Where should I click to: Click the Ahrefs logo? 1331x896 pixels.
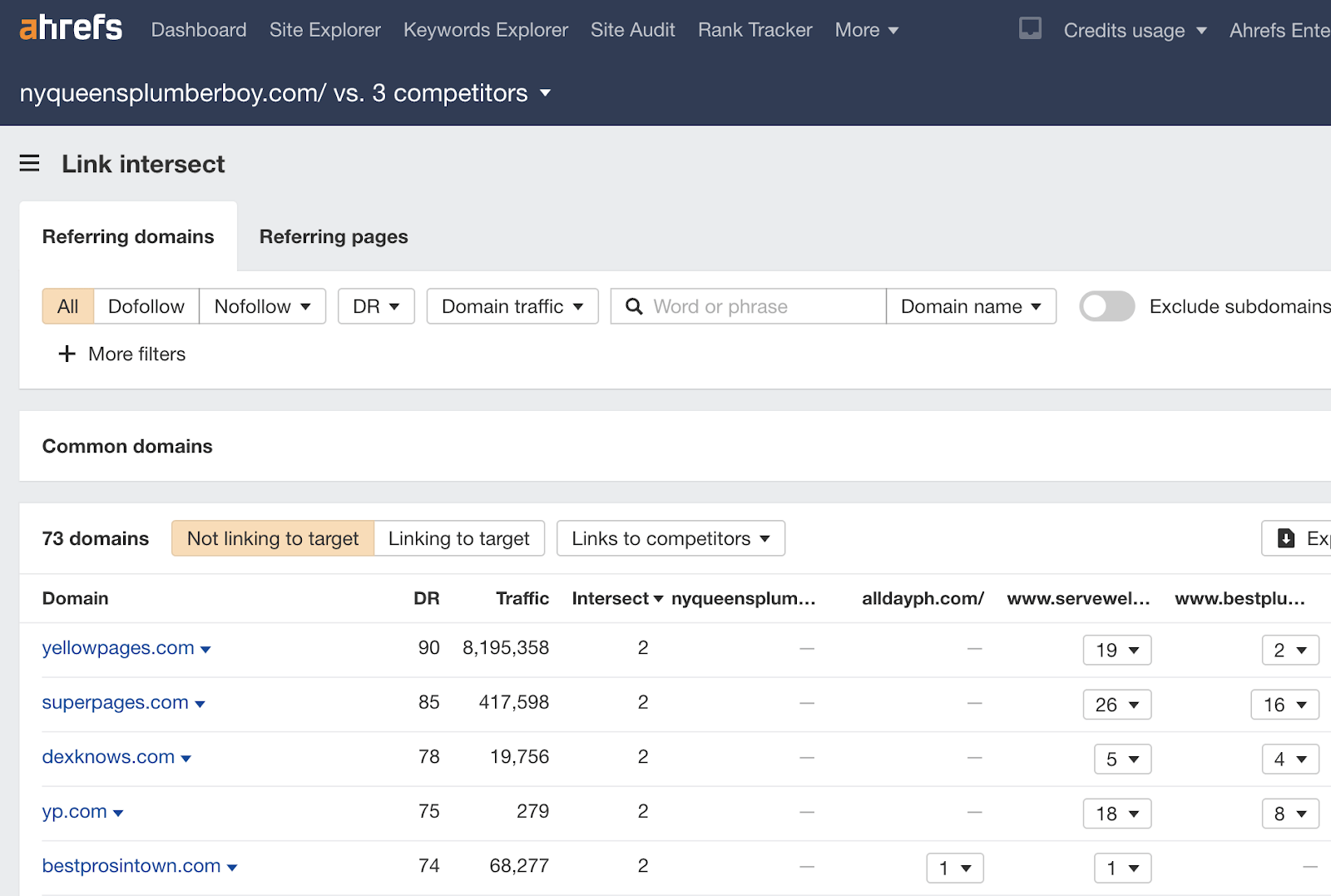pos(70,27)
